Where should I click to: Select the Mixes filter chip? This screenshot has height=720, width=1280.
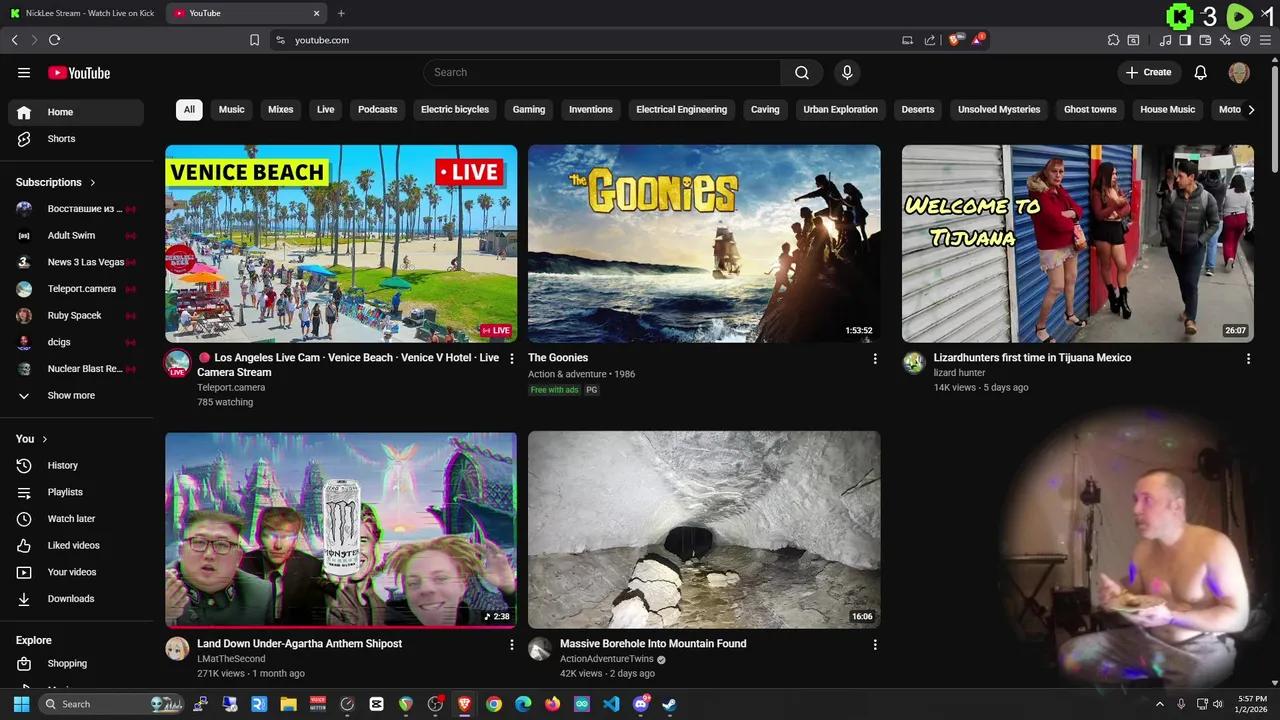[281, 109]
